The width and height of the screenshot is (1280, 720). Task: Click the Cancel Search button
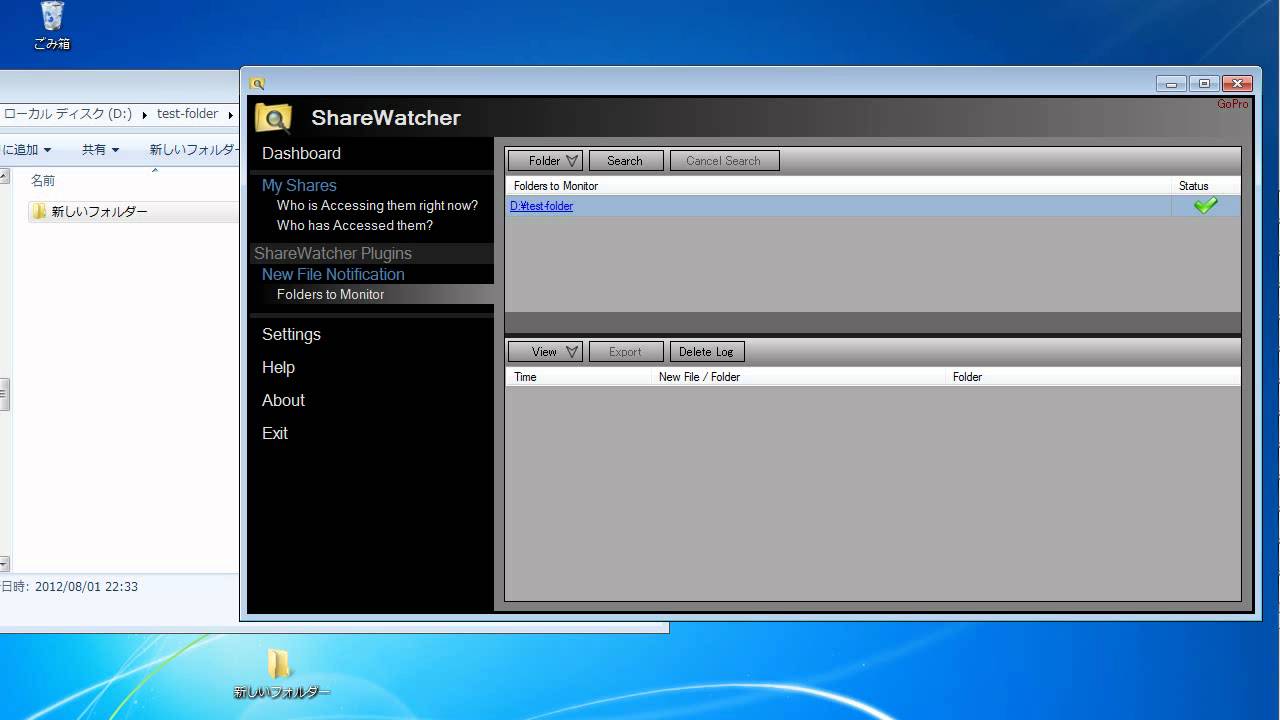tap(724, 161)
